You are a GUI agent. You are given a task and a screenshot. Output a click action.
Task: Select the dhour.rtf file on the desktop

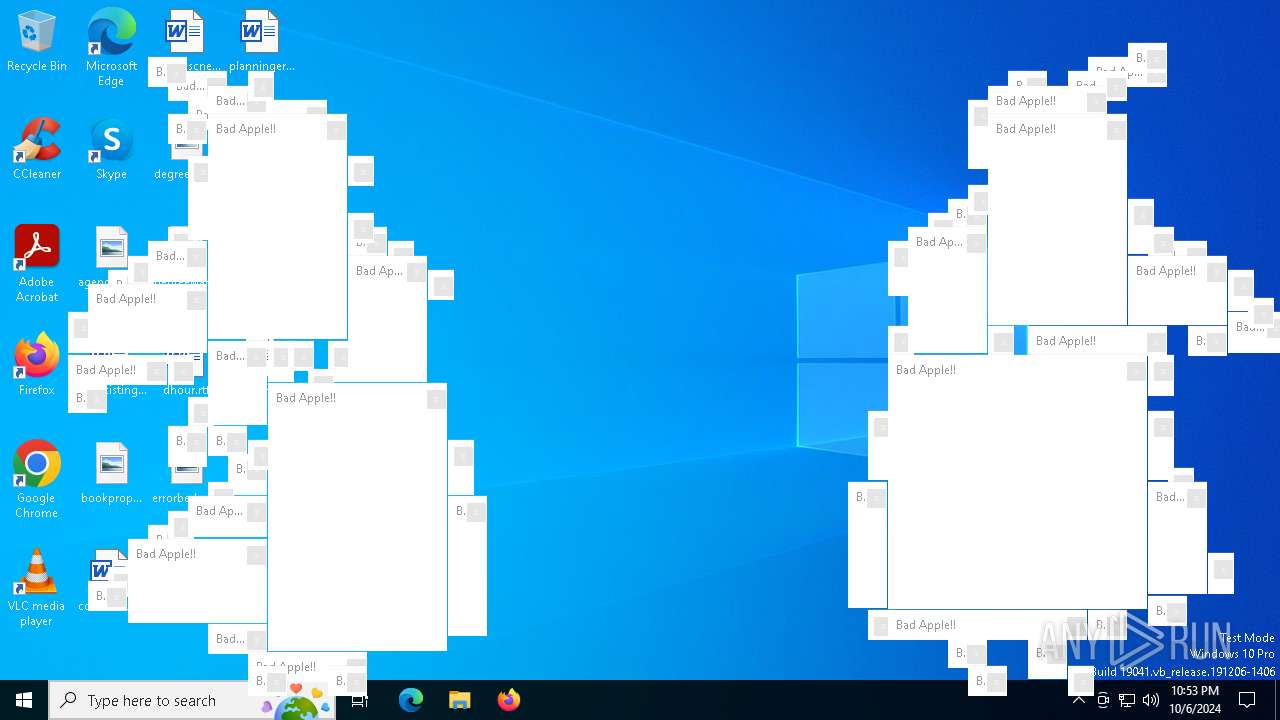pyautogui.click(x=186, y=389)
